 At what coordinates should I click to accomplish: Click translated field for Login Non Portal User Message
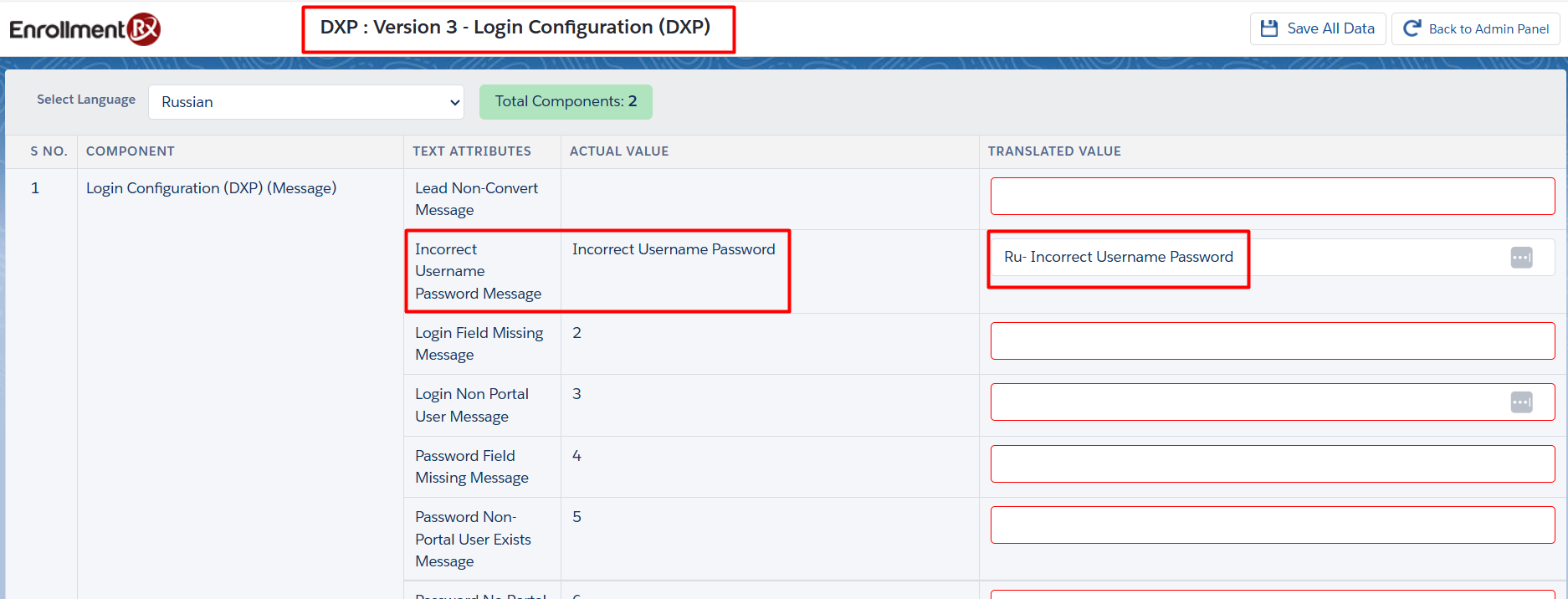click(1247, 402)
